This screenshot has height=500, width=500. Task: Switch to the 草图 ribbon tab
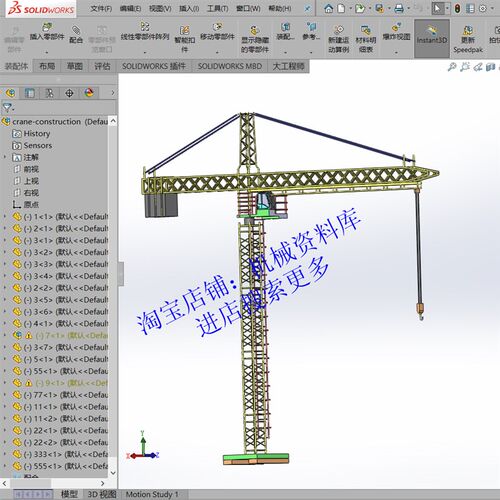tap(75, 66)
